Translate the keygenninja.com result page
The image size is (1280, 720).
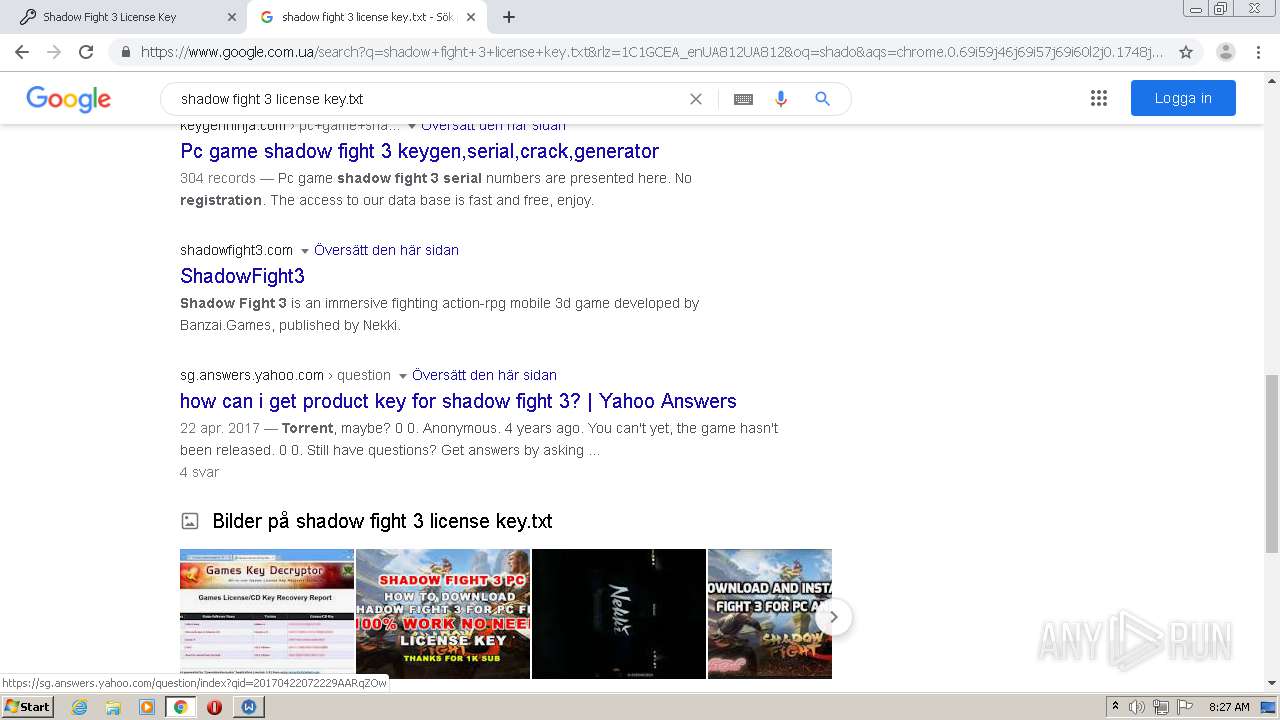pos(493,127)
